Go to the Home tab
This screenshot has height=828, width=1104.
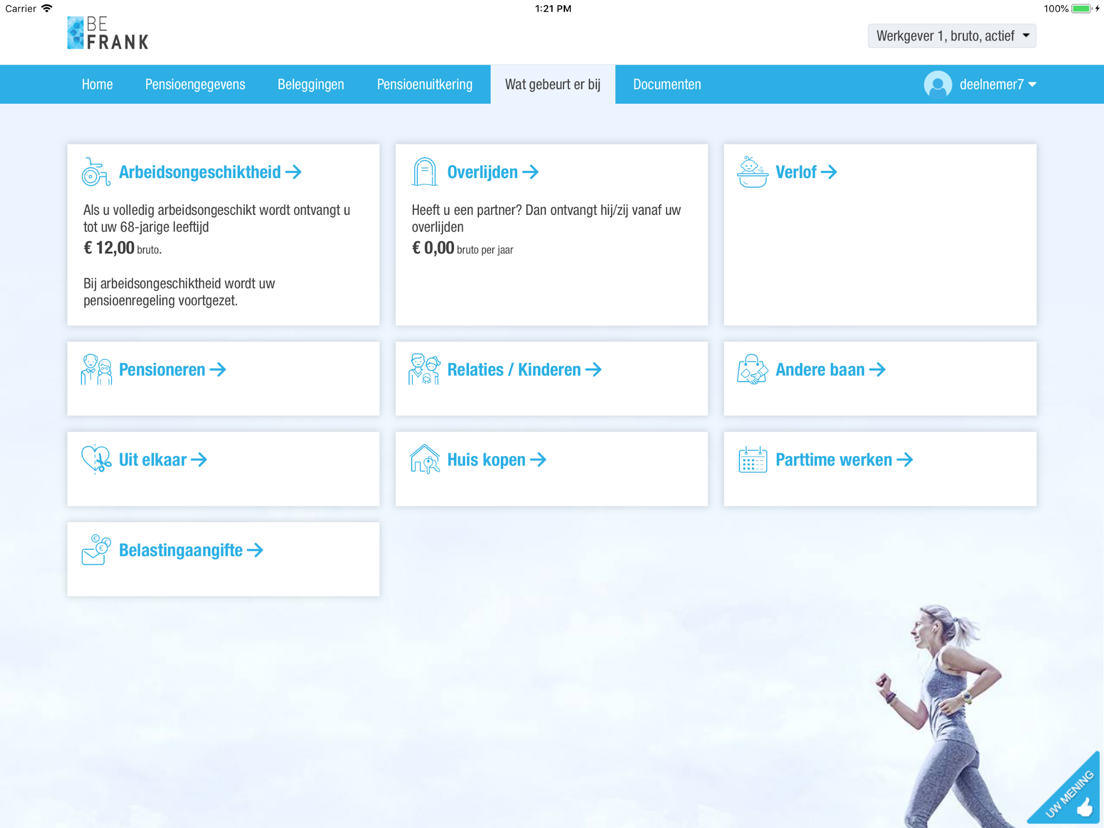(97, 84)
